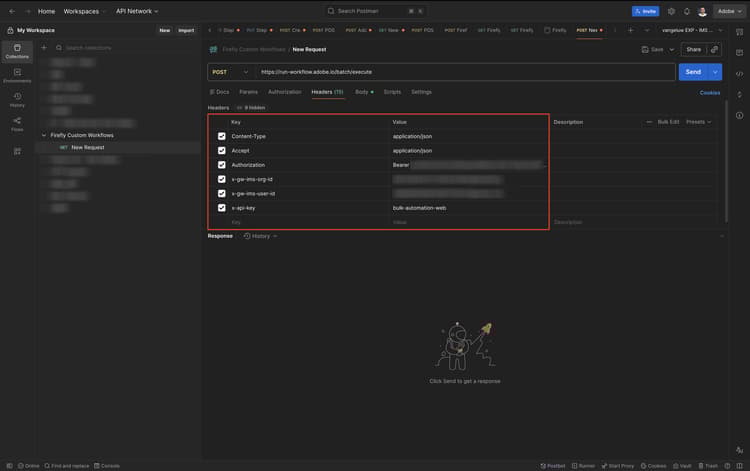This screenshot has width=750, height=471.
Task: Open the info icon in right sidebar
Action: coord(739,115)
